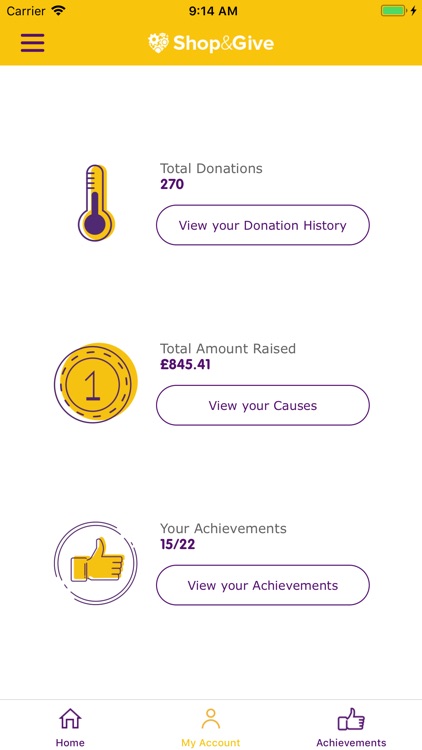The image size is (422, 750).
Task: Switch to the Achievements tab label
Action: coord(351,743)
